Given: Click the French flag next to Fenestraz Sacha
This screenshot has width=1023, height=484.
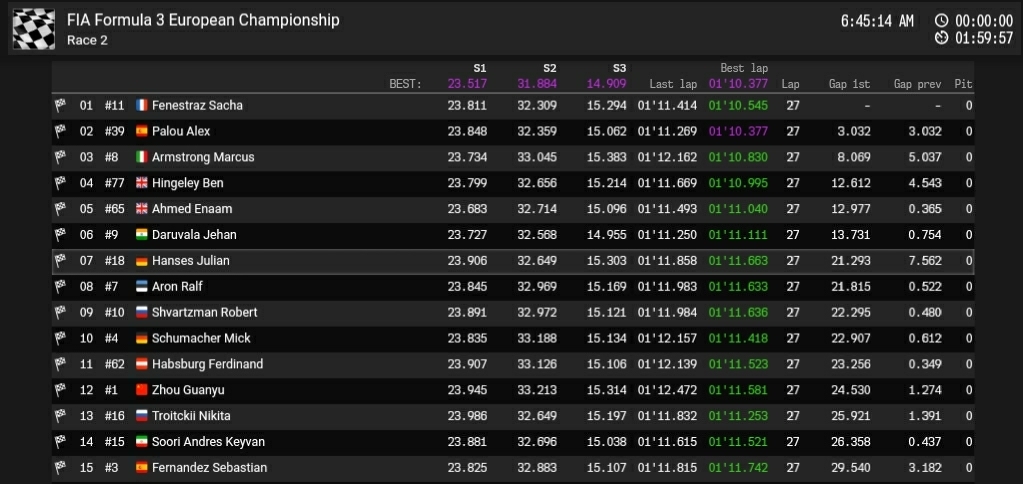Looking at the screenshot, I should pyautogui.click(x=141, y=105).
